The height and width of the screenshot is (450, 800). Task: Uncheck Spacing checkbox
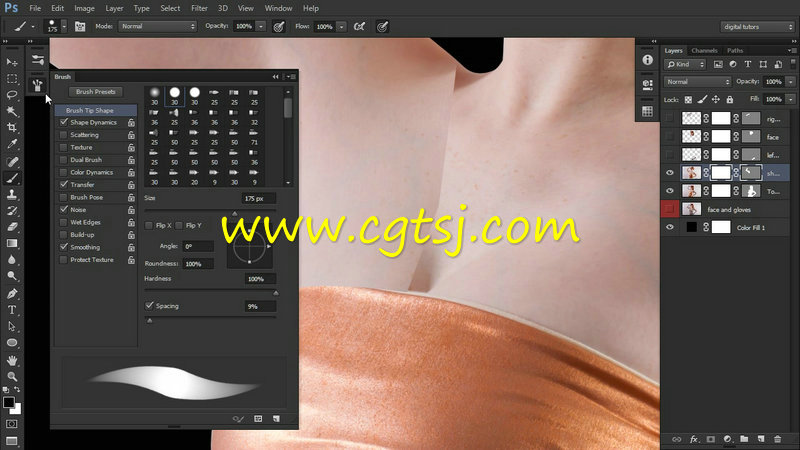[149, 306]
